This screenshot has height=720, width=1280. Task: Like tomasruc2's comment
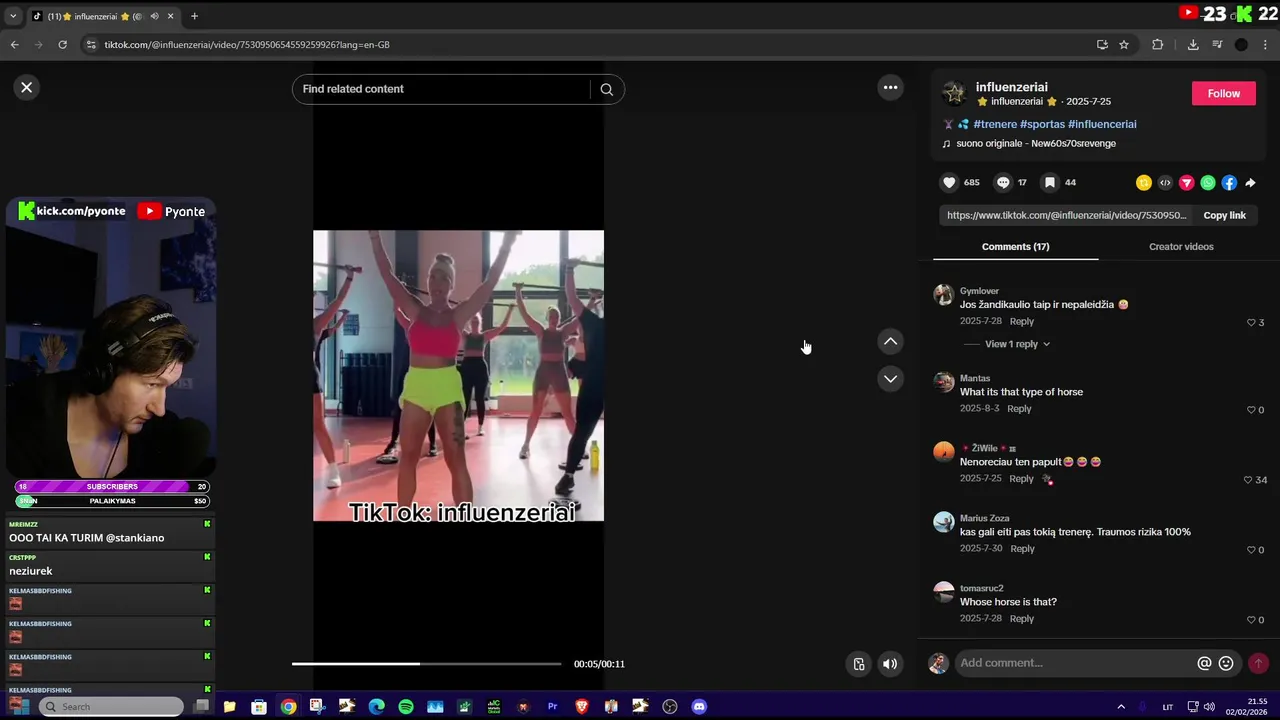(x=1251, y=620)
